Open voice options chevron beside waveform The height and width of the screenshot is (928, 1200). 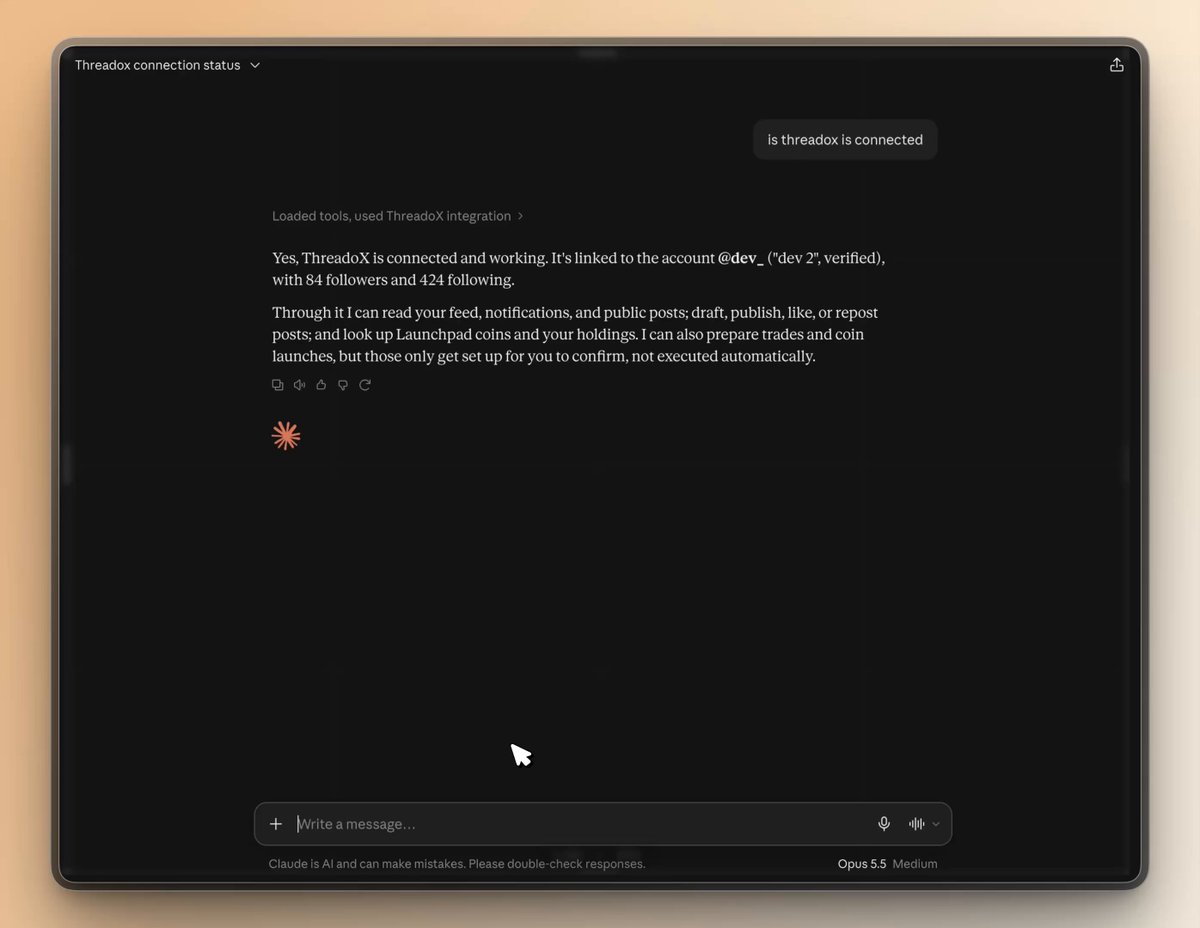click(x=936, y=824)
